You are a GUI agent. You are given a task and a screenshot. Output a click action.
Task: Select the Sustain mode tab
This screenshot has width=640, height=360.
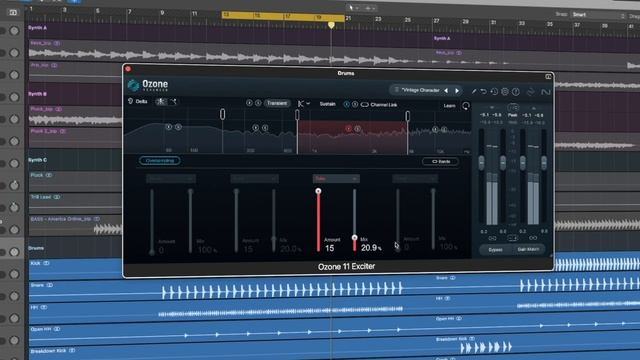coord(327,104)
